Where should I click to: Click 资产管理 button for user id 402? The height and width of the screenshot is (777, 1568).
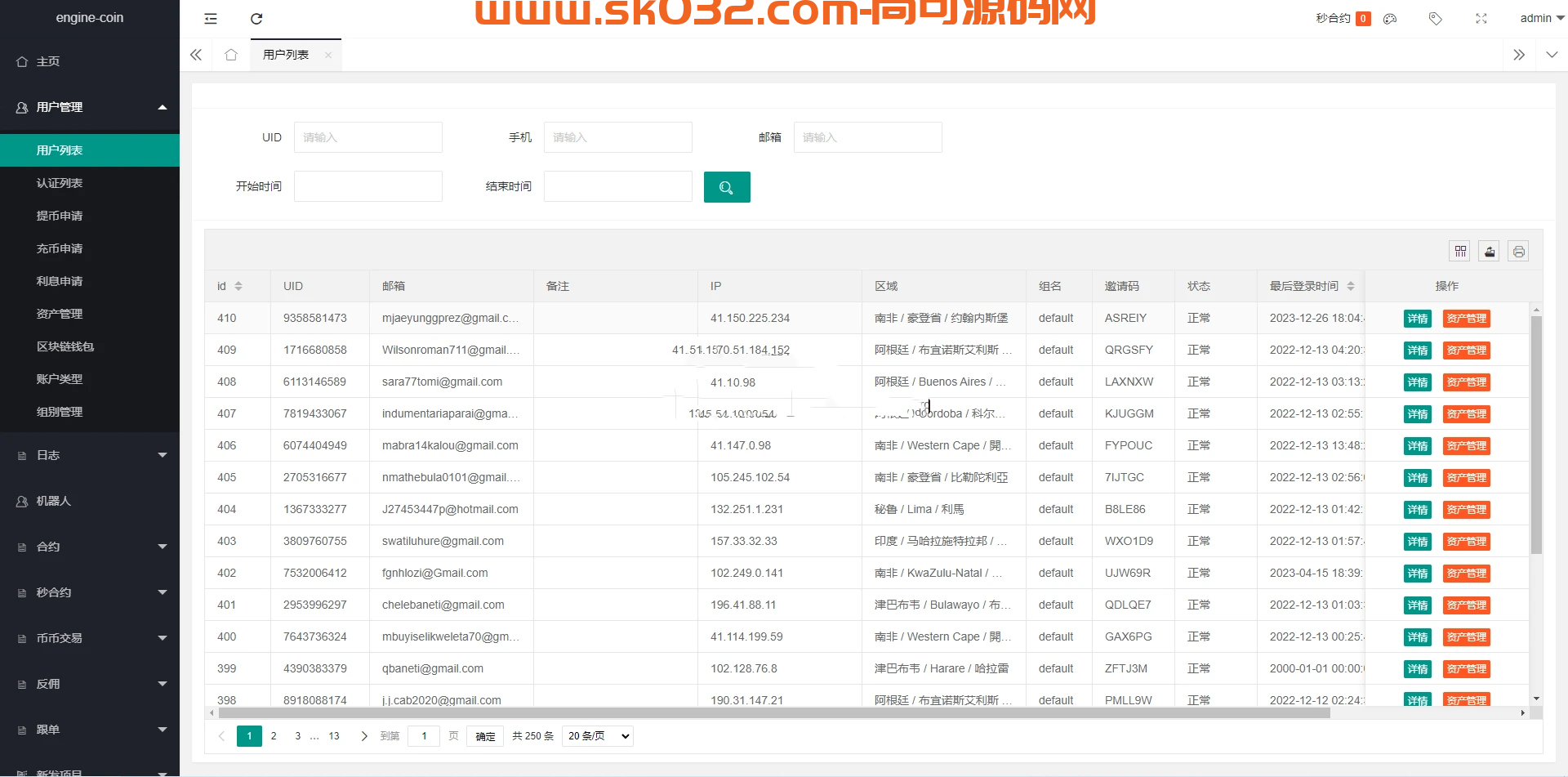(1467, 574)
